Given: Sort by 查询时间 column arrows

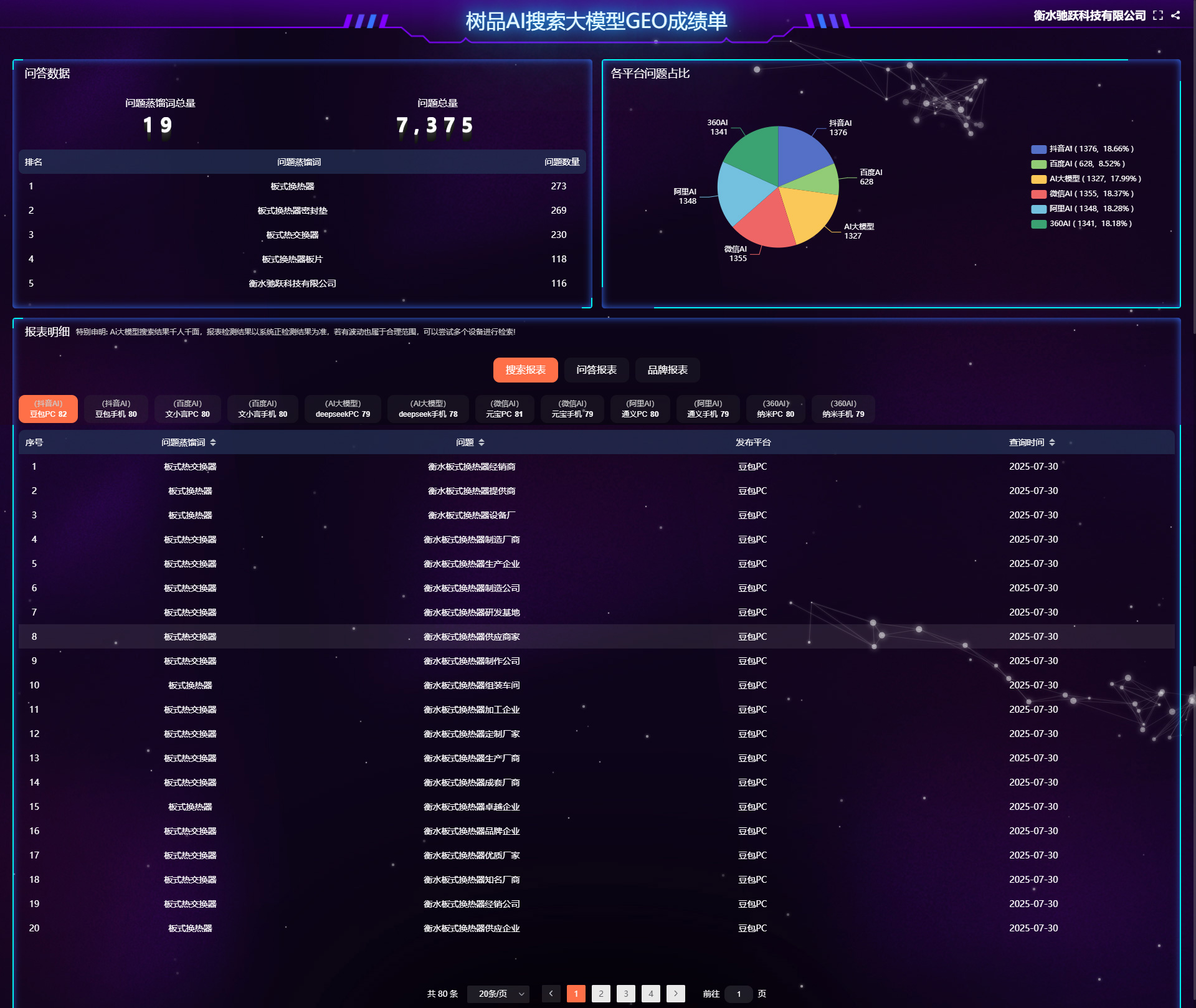Looking at the screenshot, I should pyautogui.click(x=1052, y=442).
